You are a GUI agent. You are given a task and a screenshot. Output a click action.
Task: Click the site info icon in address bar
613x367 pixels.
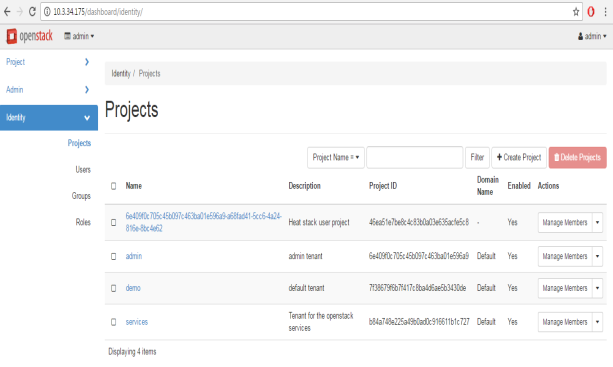(47, 12)
